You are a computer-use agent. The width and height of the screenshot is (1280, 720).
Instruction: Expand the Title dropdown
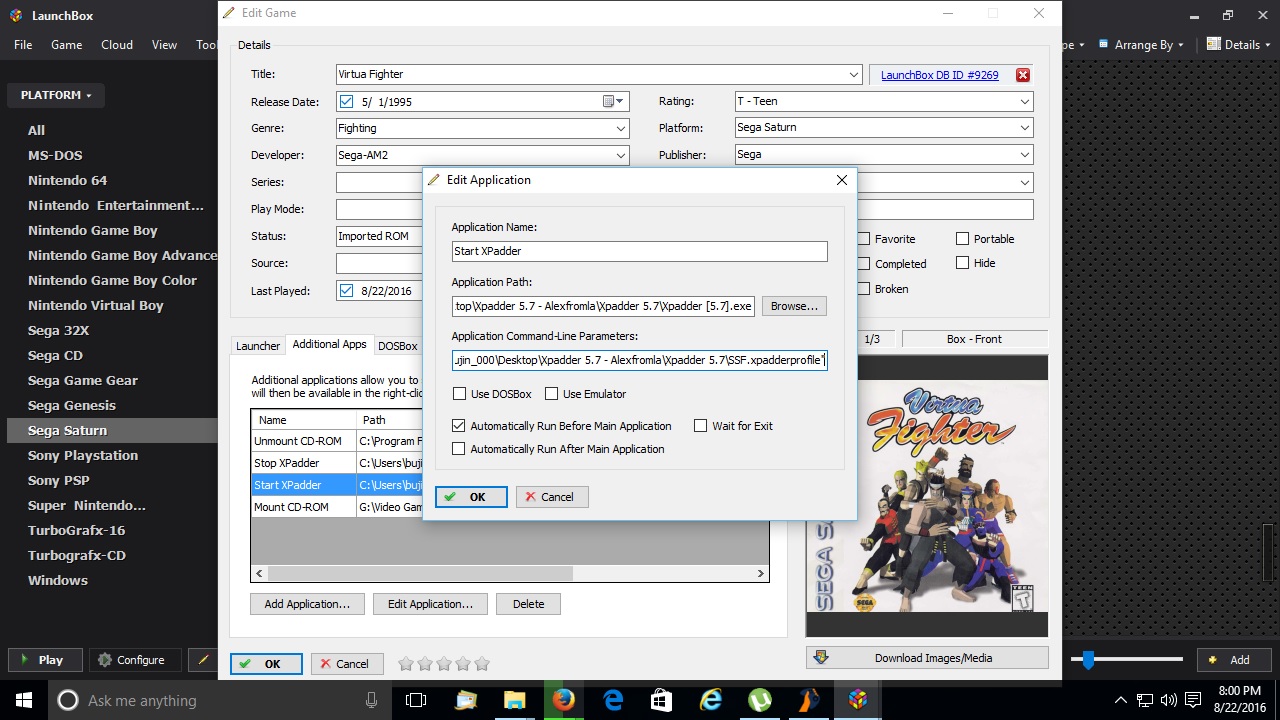853,74
